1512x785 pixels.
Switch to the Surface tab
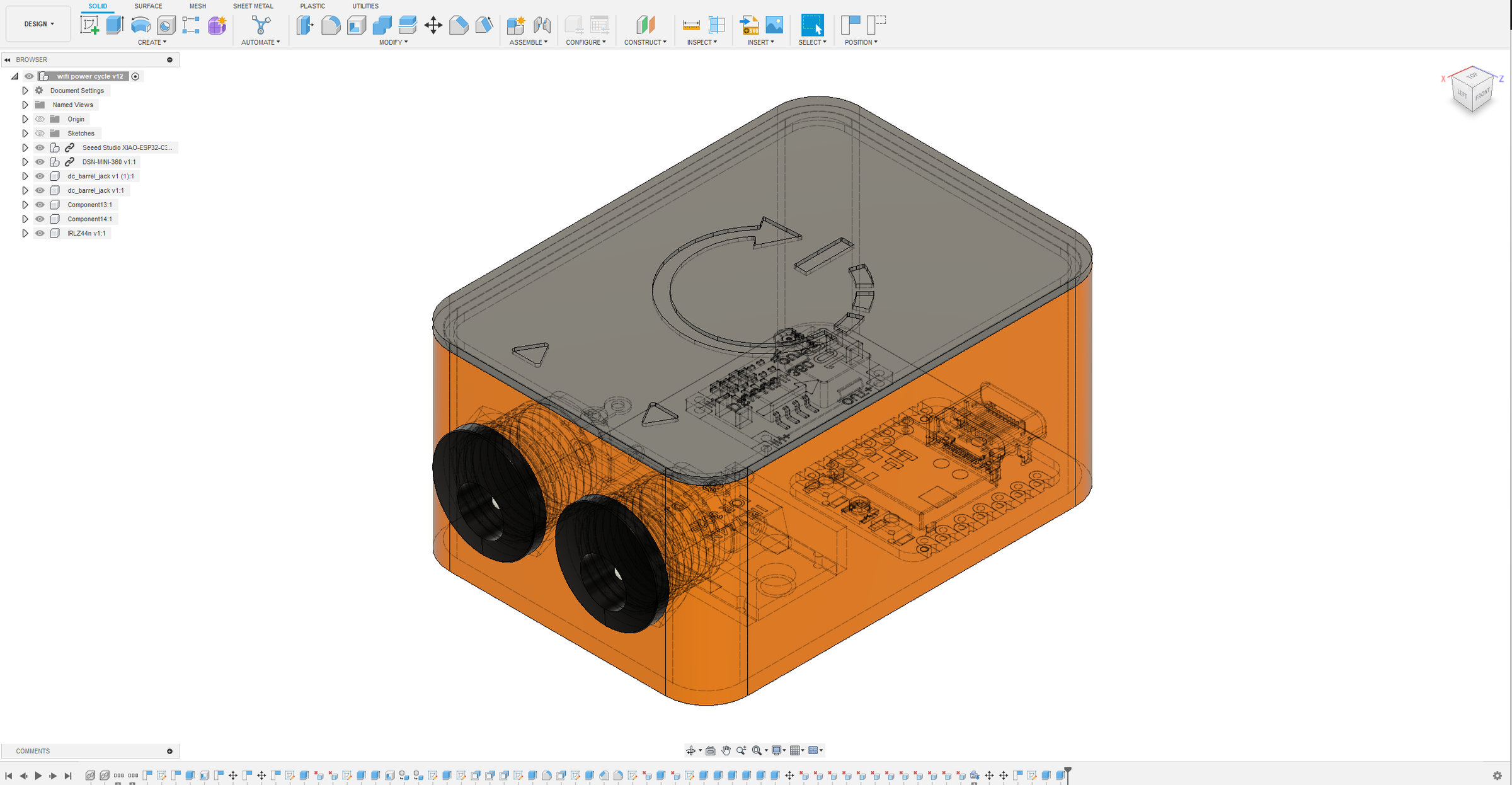tap(148, 6)
